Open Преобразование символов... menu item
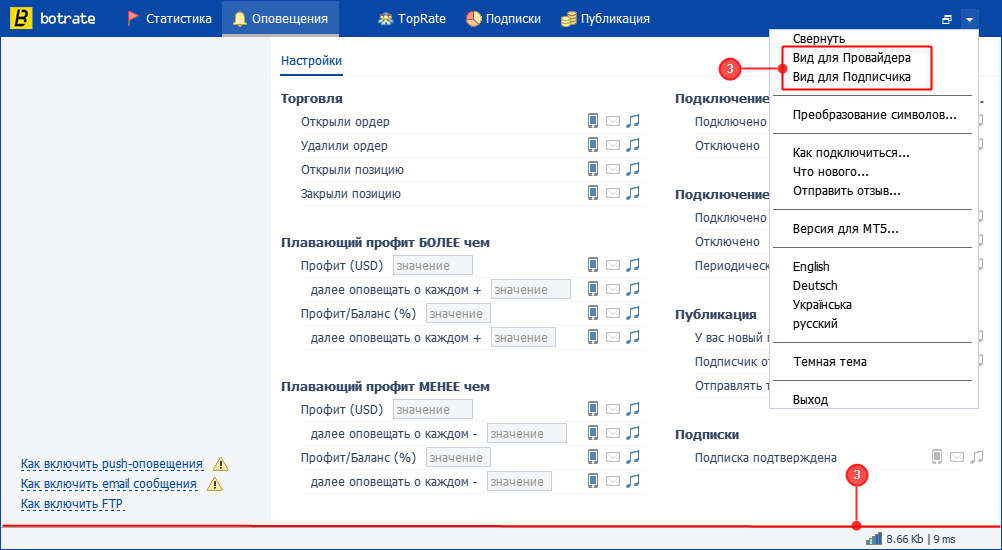1002x550 pixels. pos(875,115)
